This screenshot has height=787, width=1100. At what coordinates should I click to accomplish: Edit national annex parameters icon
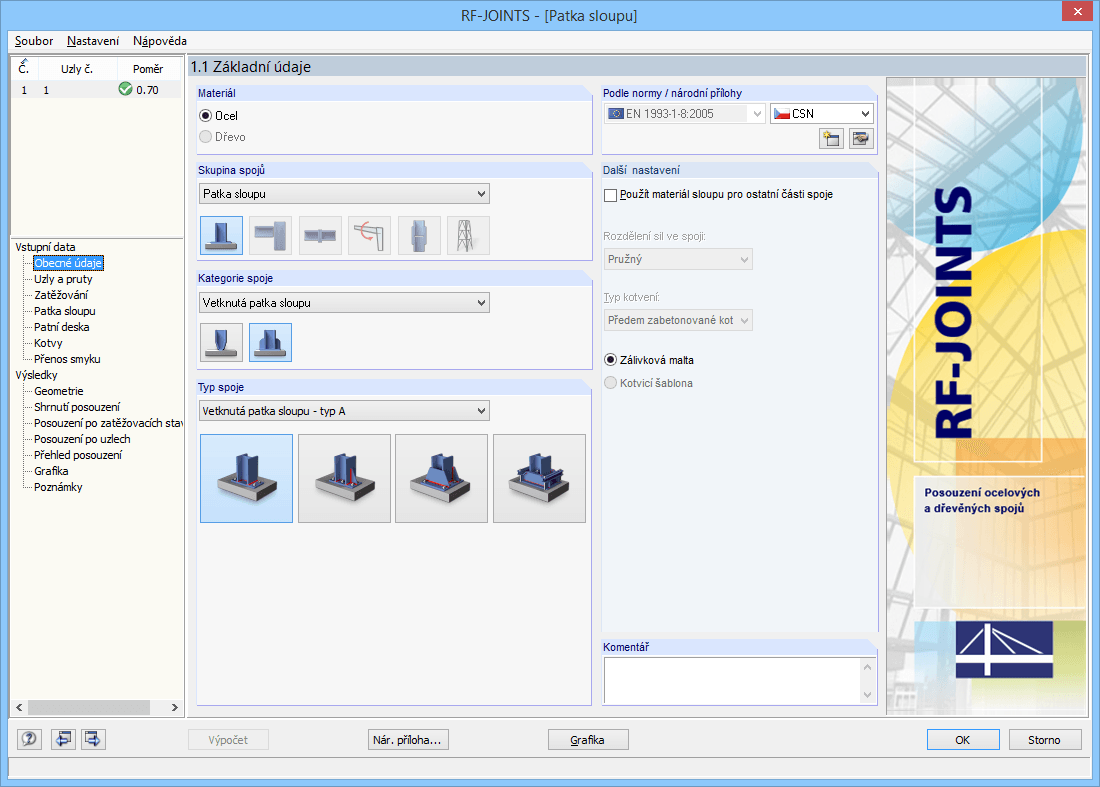point(861,138)
